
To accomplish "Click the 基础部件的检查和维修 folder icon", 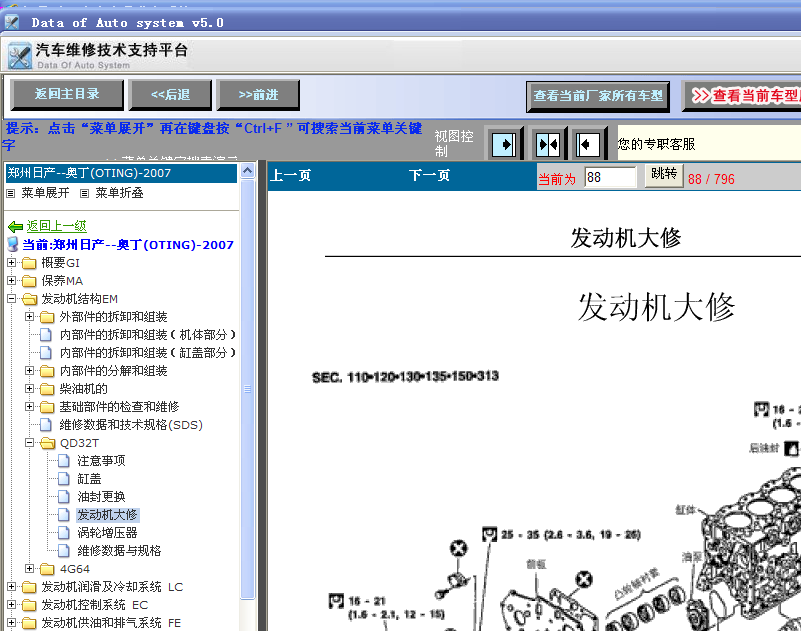I will click(x=48, y=407).
